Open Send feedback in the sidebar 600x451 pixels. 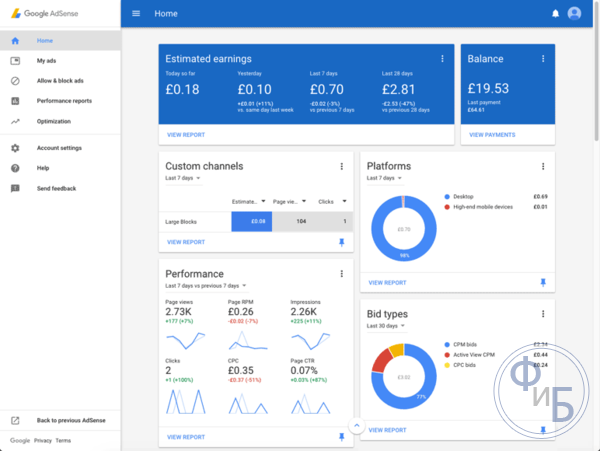point(60,188)
